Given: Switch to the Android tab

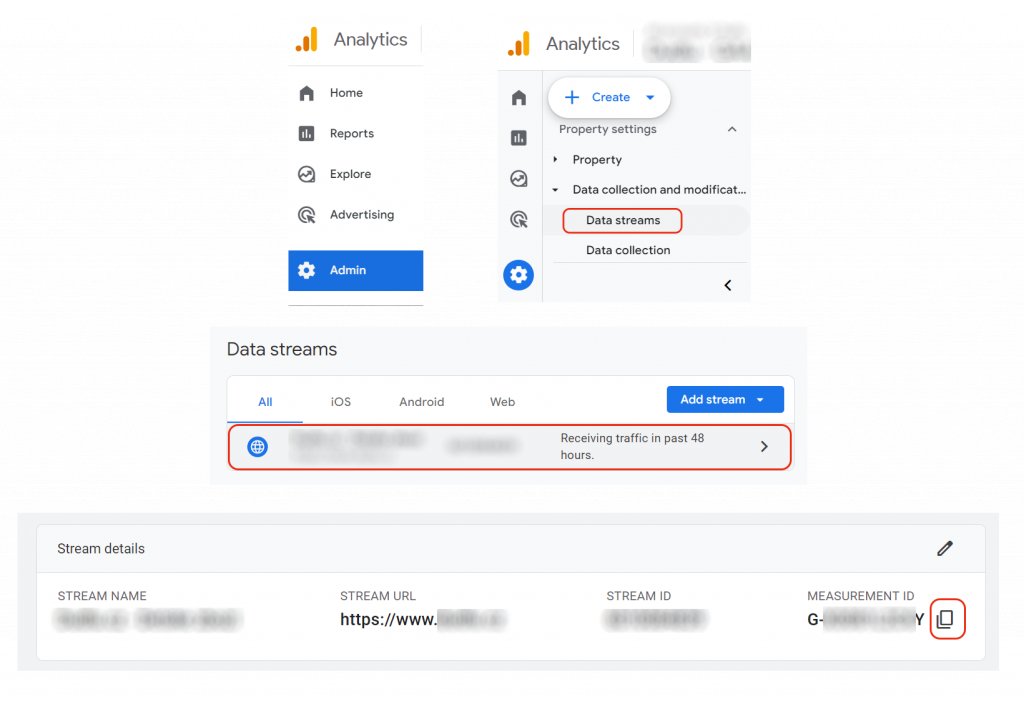Looking at the screenshot, I should pos(422,402).
